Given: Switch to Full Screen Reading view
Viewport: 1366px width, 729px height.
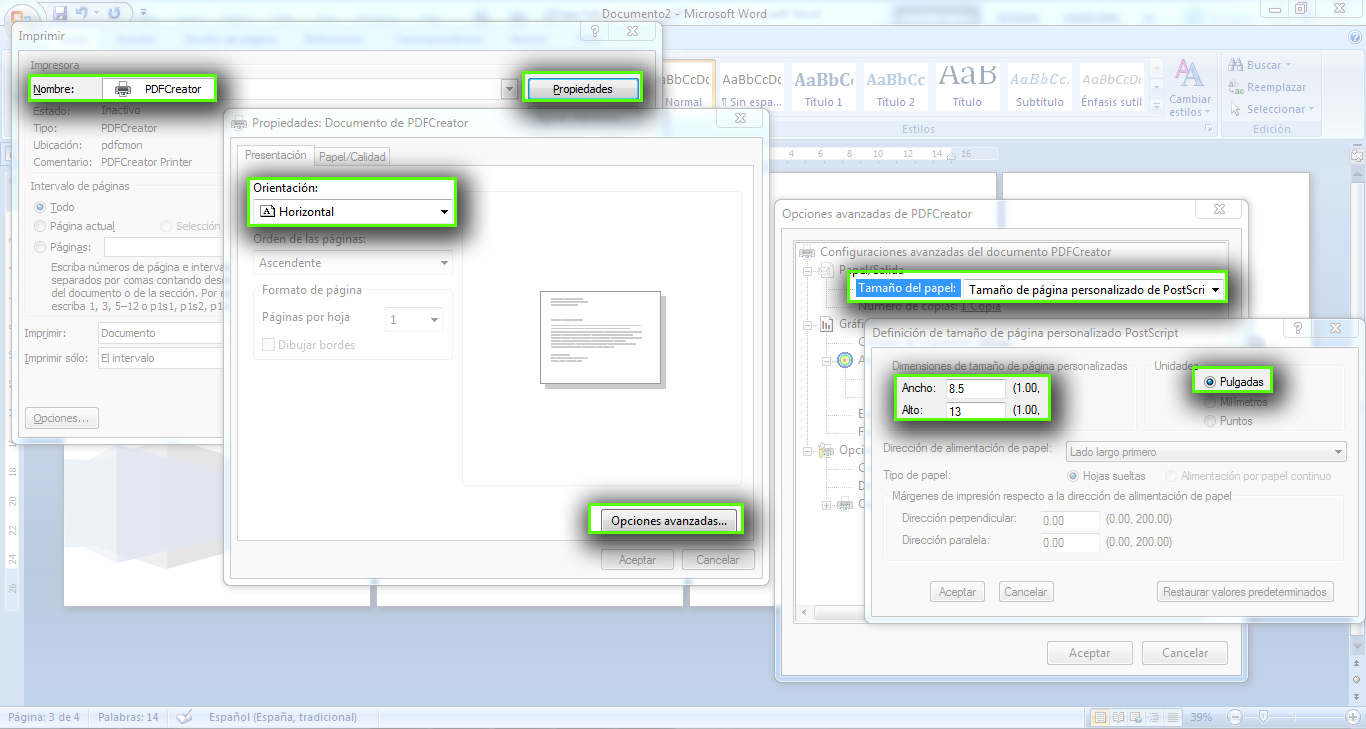Looking at the screenshot, I should pyautogui.click(x=1117, y=717).
